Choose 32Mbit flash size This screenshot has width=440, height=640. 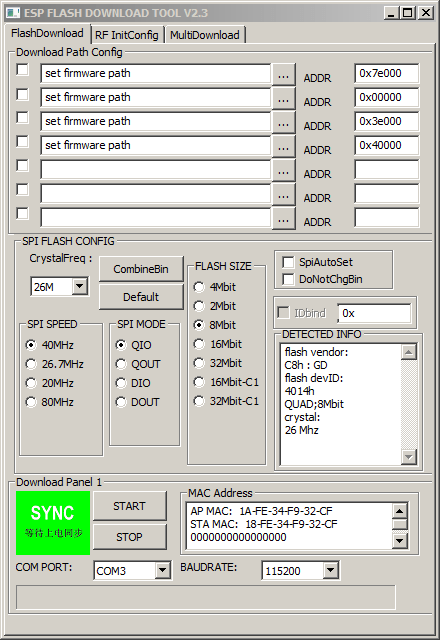pos(218,363)
